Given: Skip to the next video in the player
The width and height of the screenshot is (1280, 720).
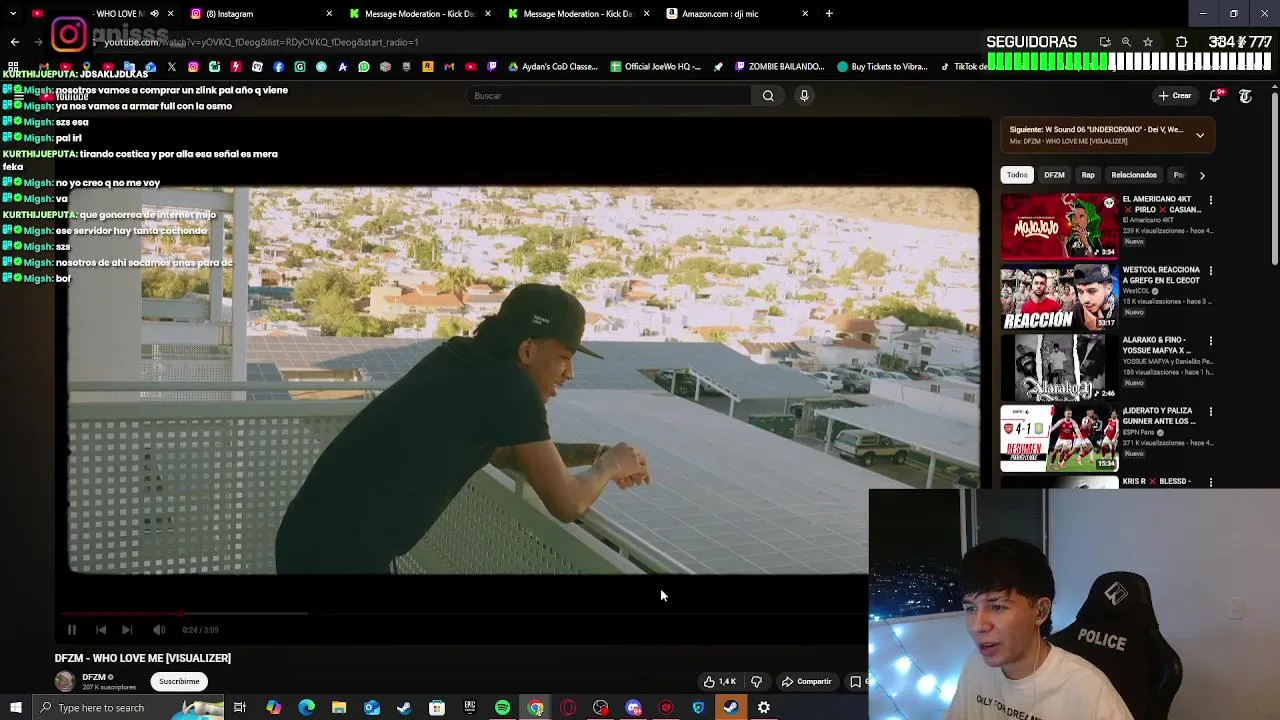Looking at the screenshot, I should pyautogui.click(x=127, y=630).
